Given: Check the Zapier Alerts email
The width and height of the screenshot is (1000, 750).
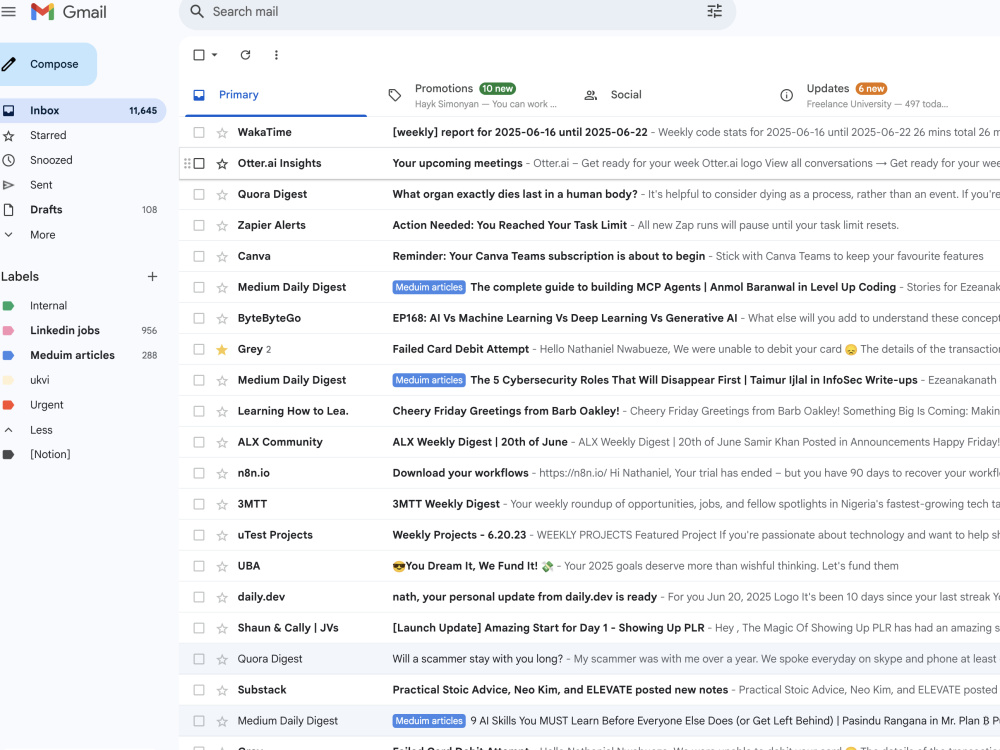Looking at the screenshot, I should [199, 225].
